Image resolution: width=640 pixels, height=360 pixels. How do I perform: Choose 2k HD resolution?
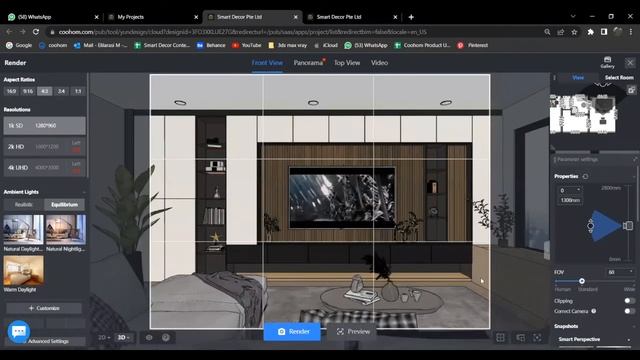[44, 147]
